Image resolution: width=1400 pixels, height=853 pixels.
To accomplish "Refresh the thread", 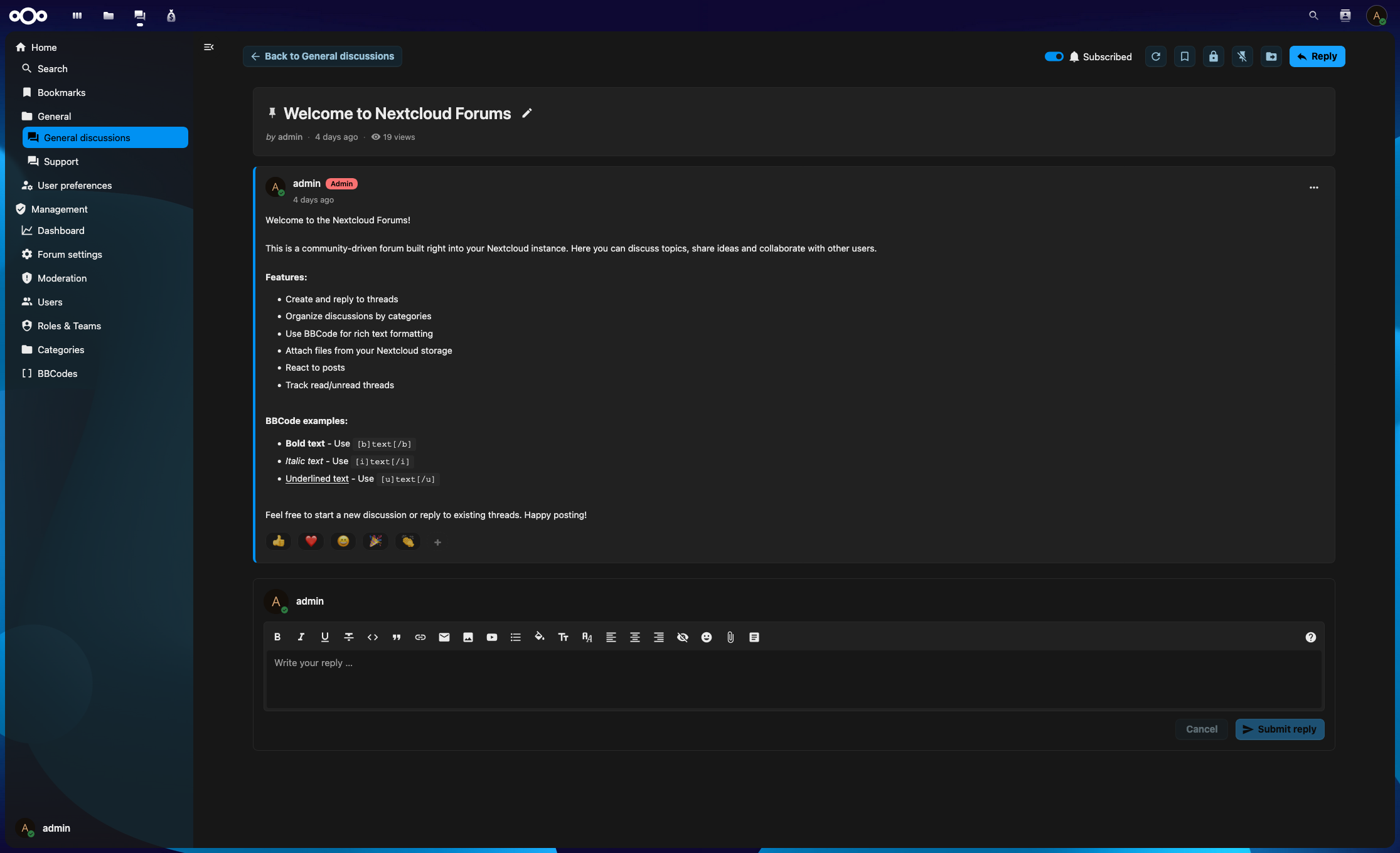I will point(1156,56).
